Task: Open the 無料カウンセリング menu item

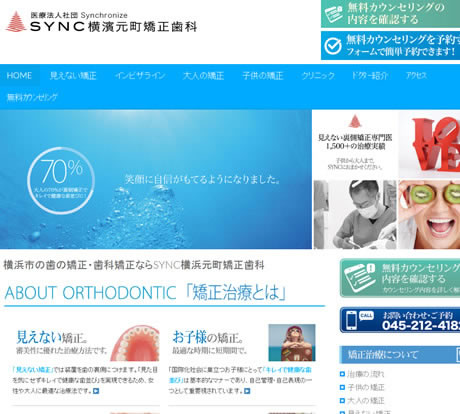Action: pos(32,97)
